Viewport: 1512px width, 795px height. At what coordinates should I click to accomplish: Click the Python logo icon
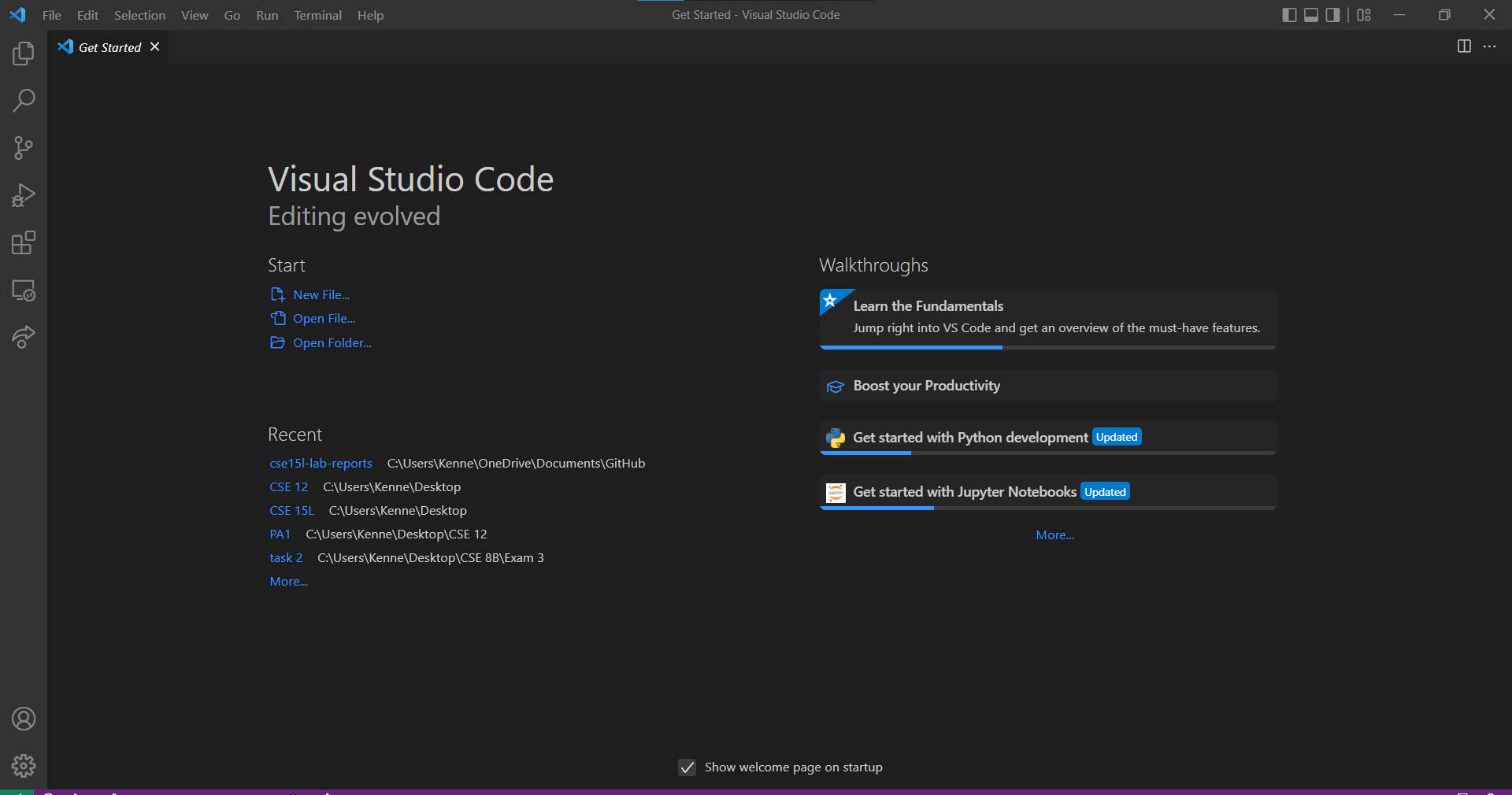836,438
